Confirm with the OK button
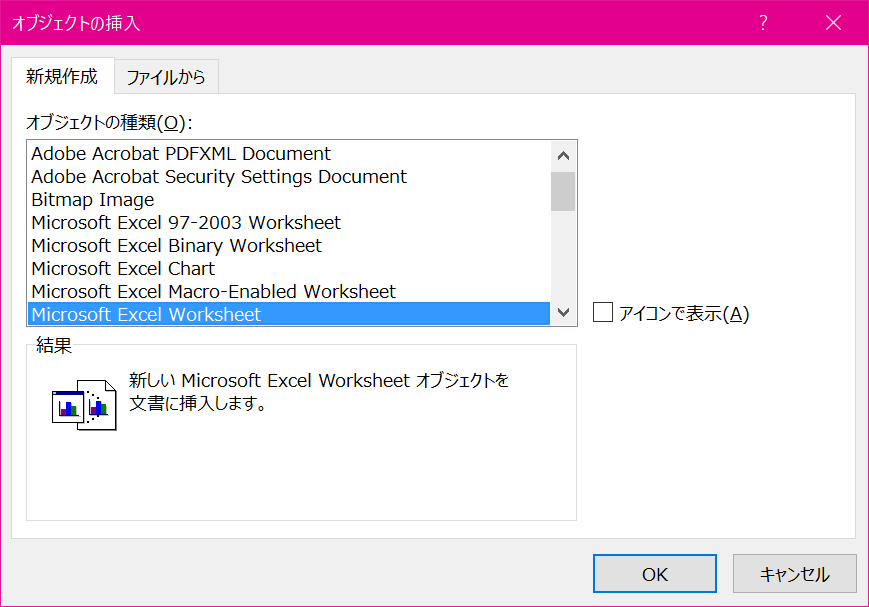This screenshot has width=869, height=607. (655, 574)
